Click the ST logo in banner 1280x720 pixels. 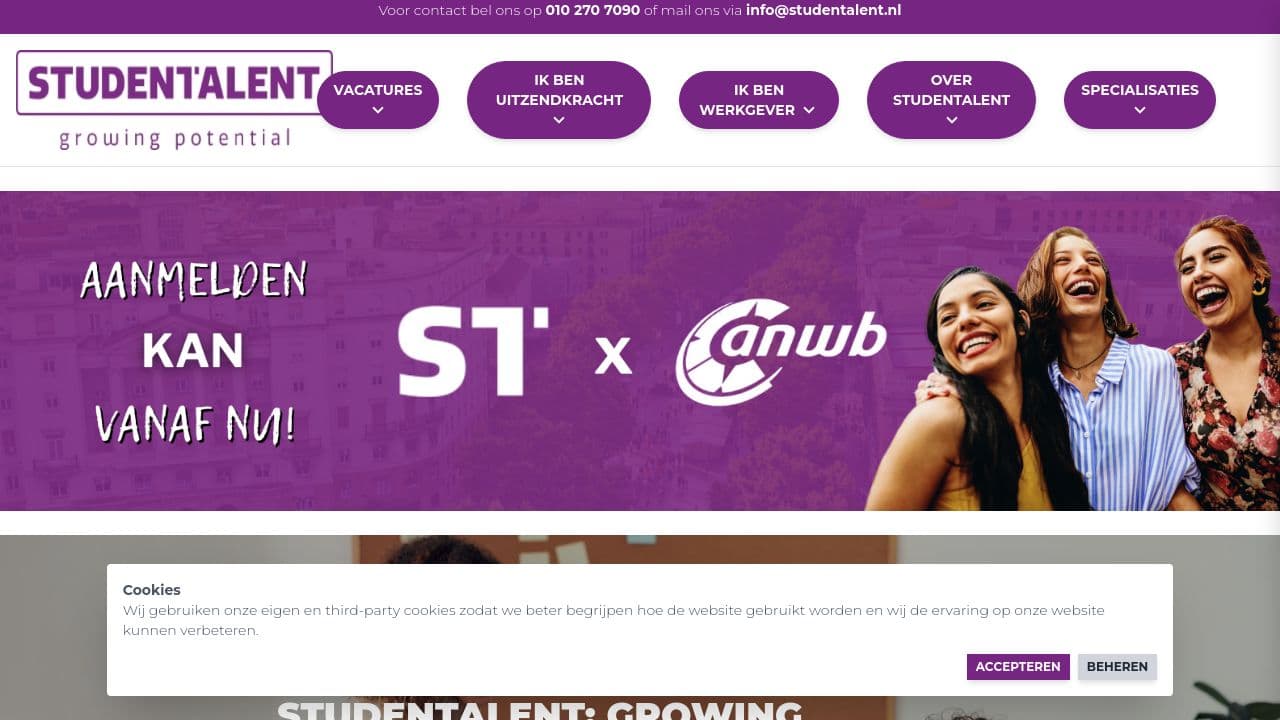pos(474,352)
